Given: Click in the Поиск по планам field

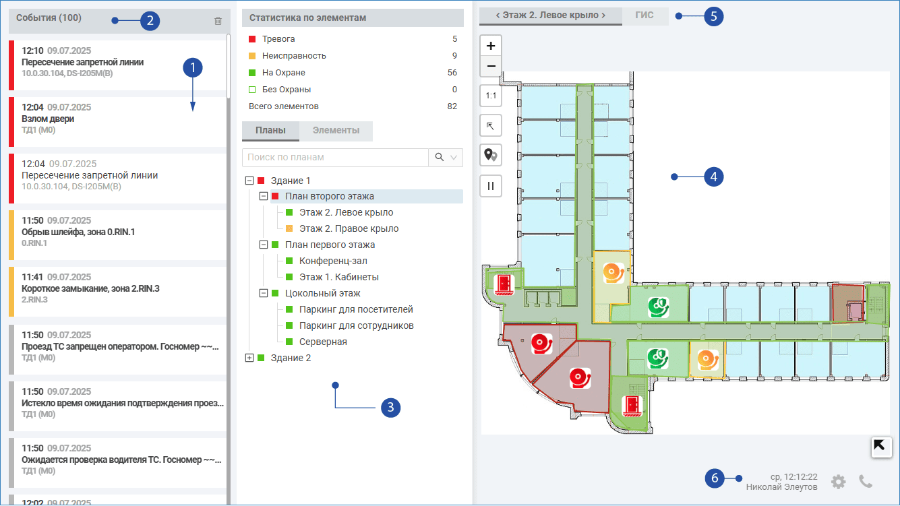Looking at the screenshot, I should [335, 157].
